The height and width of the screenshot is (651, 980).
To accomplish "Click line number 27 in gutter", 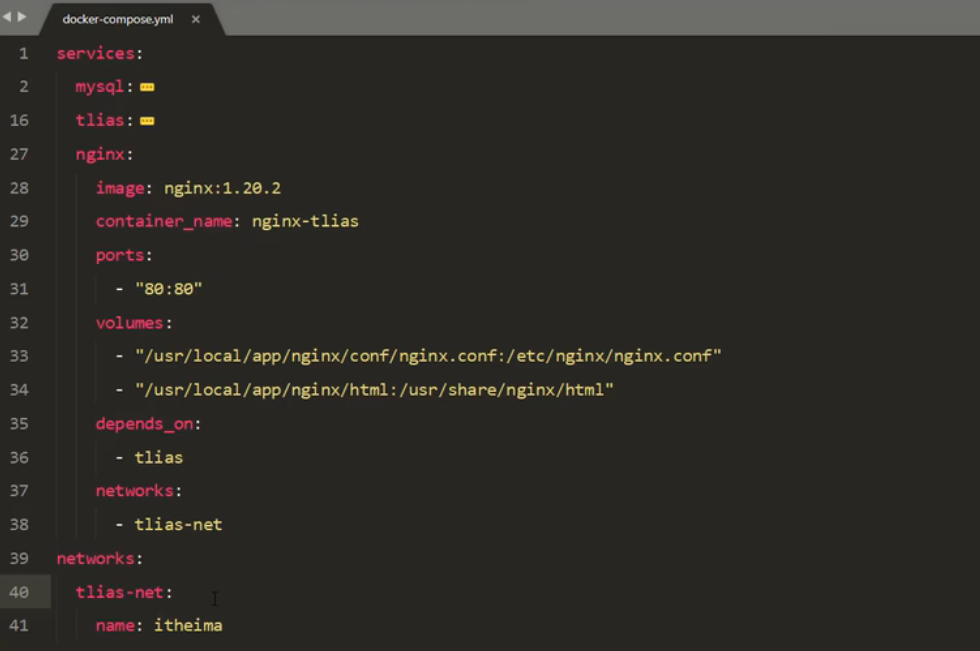I will pos(19,154).
